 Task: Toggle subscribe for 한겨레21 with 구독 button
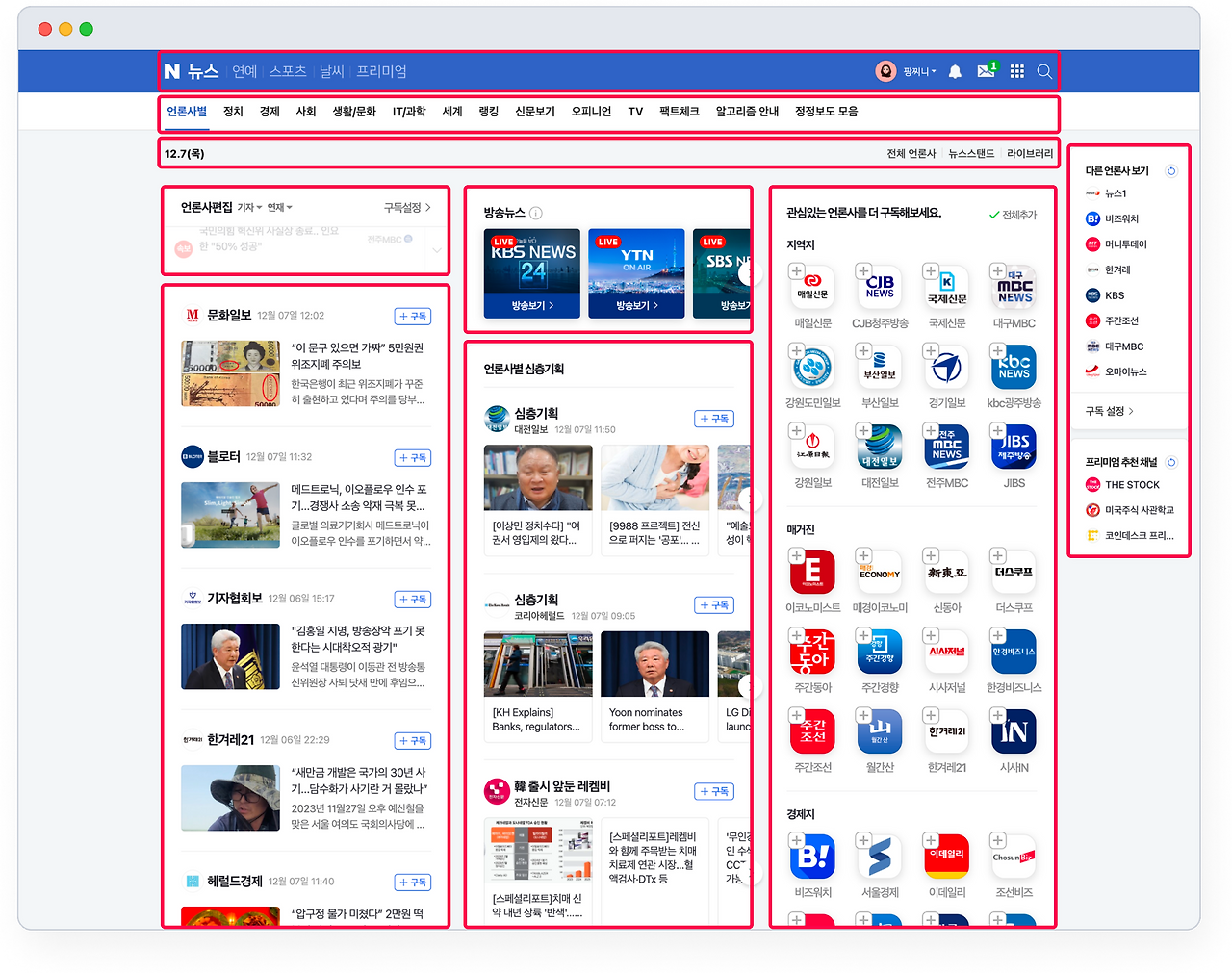[413, 741]
